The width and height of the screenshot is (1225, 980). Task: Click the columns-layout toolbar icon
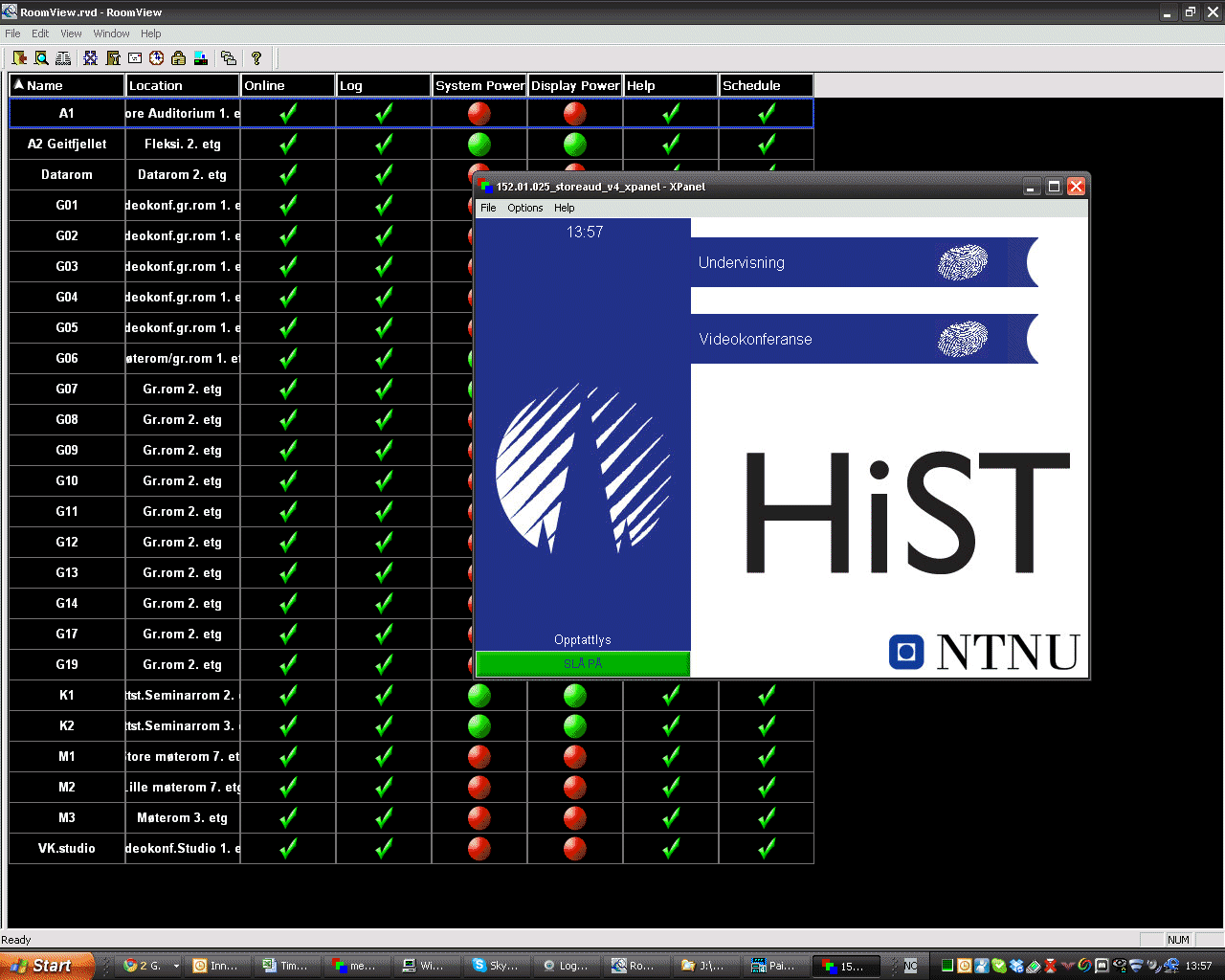[x=63, y=58]
